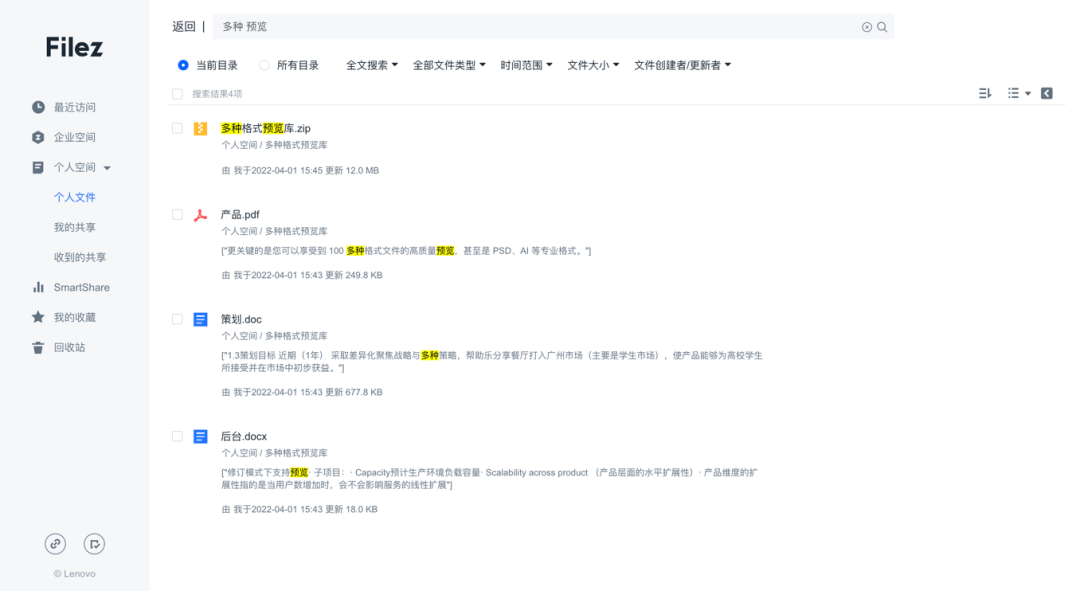The image size is (1080, 591).
Task: Click the PDF icon beside 产品.pdf
Action: point(200,214)
